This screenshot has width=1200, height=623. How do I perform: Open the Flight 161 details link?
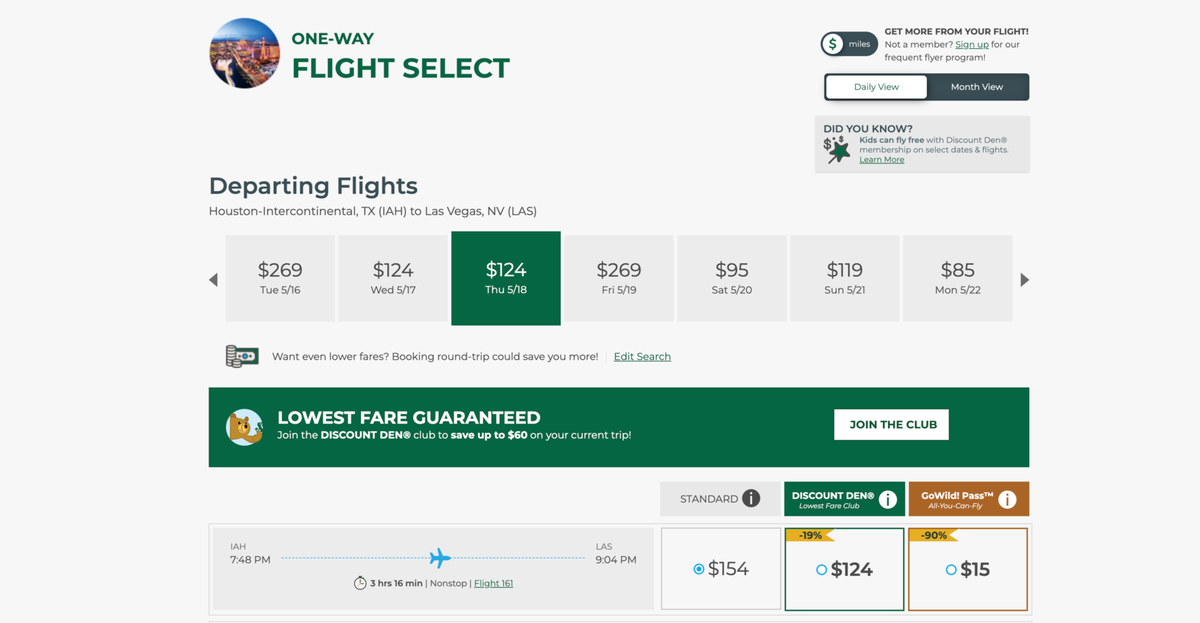click(493, 583)
